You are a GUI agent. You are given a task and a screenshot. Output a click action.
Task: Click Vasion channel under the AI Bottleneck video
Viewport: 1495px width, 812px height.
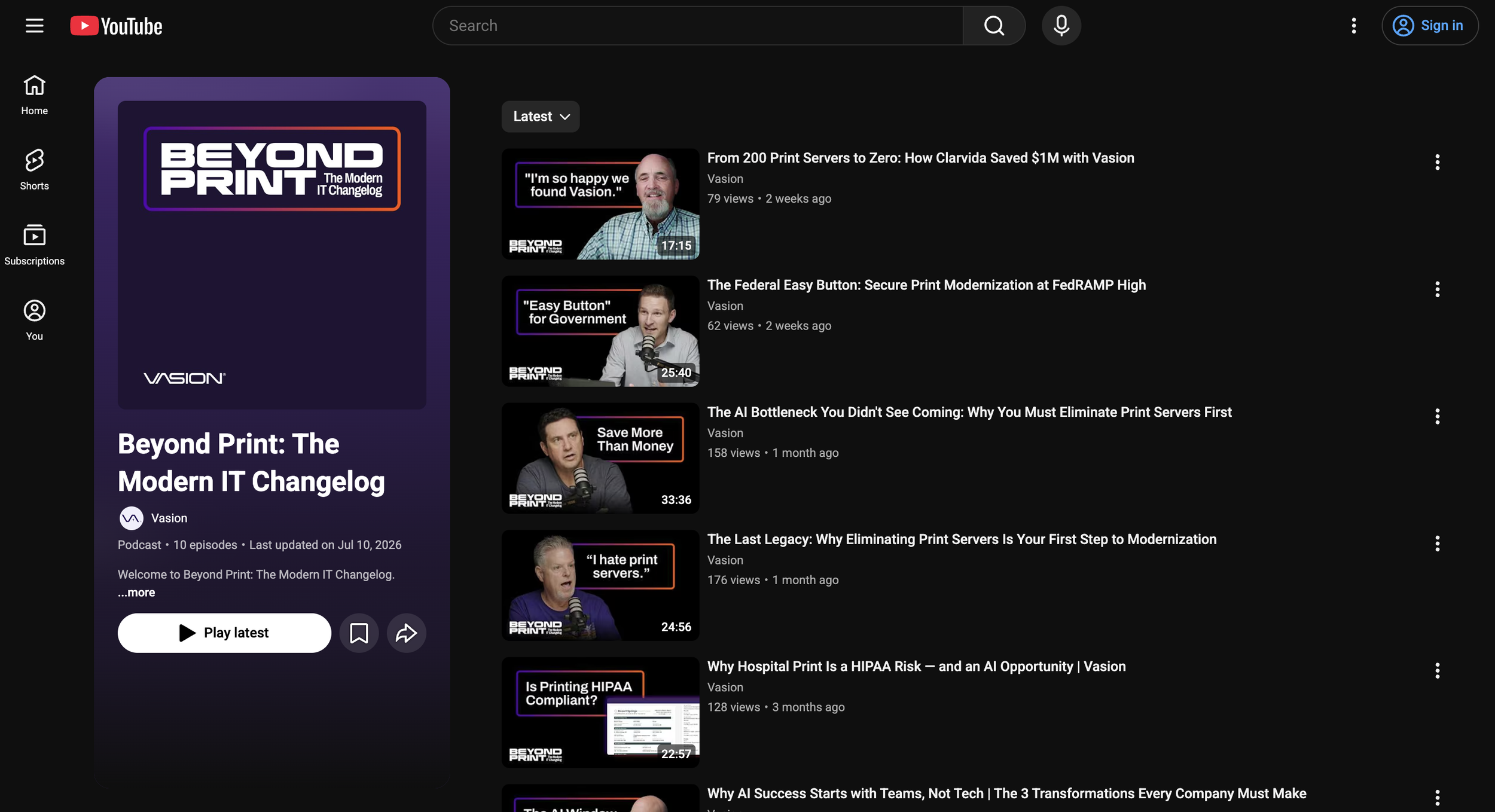725,433
